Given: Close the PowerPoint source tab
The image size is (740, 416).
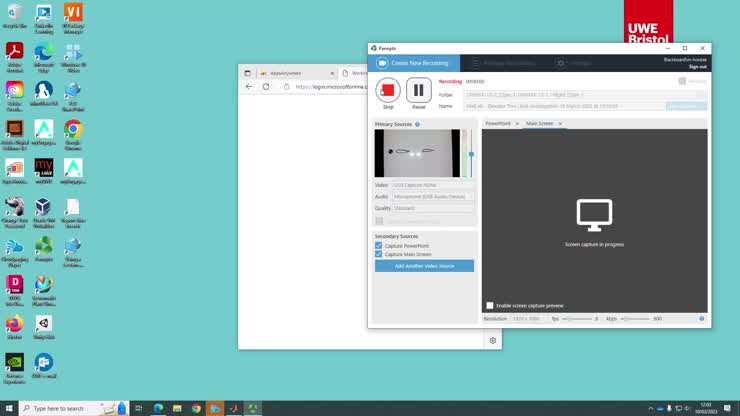Looking at the screenshot, I should [x=517, y=124].
